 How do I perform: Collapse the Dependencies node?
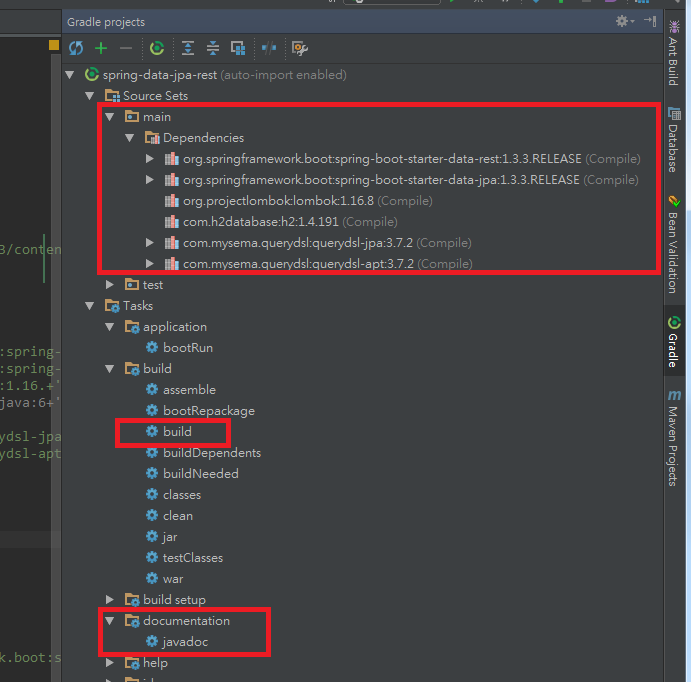click(x=130, y=138)
